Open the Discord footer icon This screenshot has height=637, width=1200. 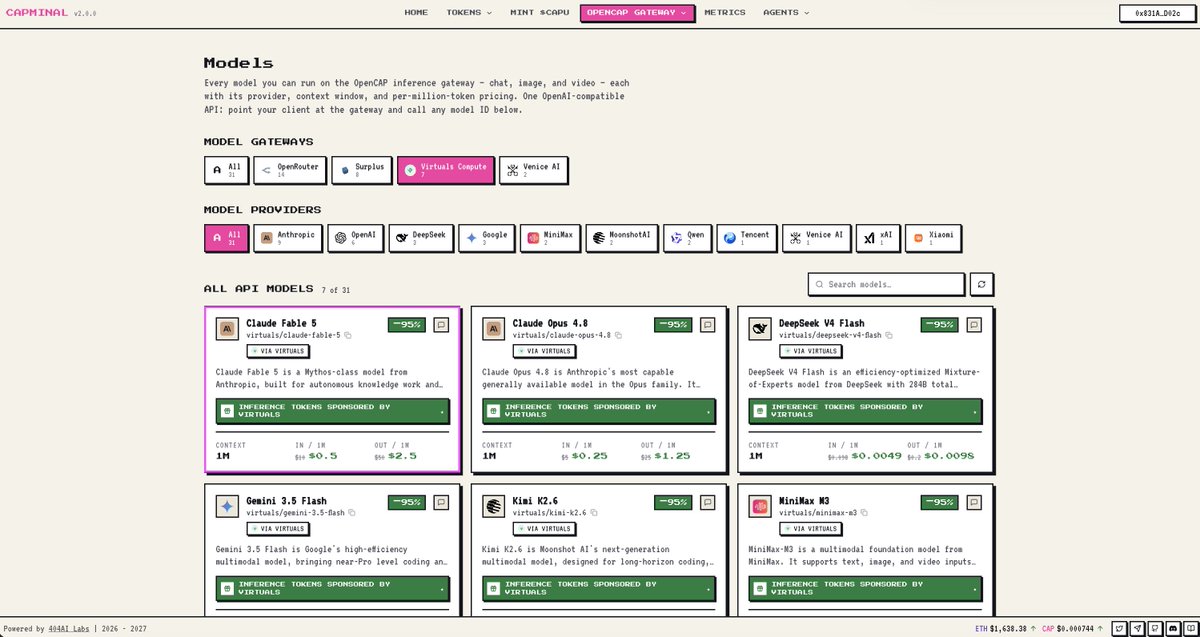1172,629
